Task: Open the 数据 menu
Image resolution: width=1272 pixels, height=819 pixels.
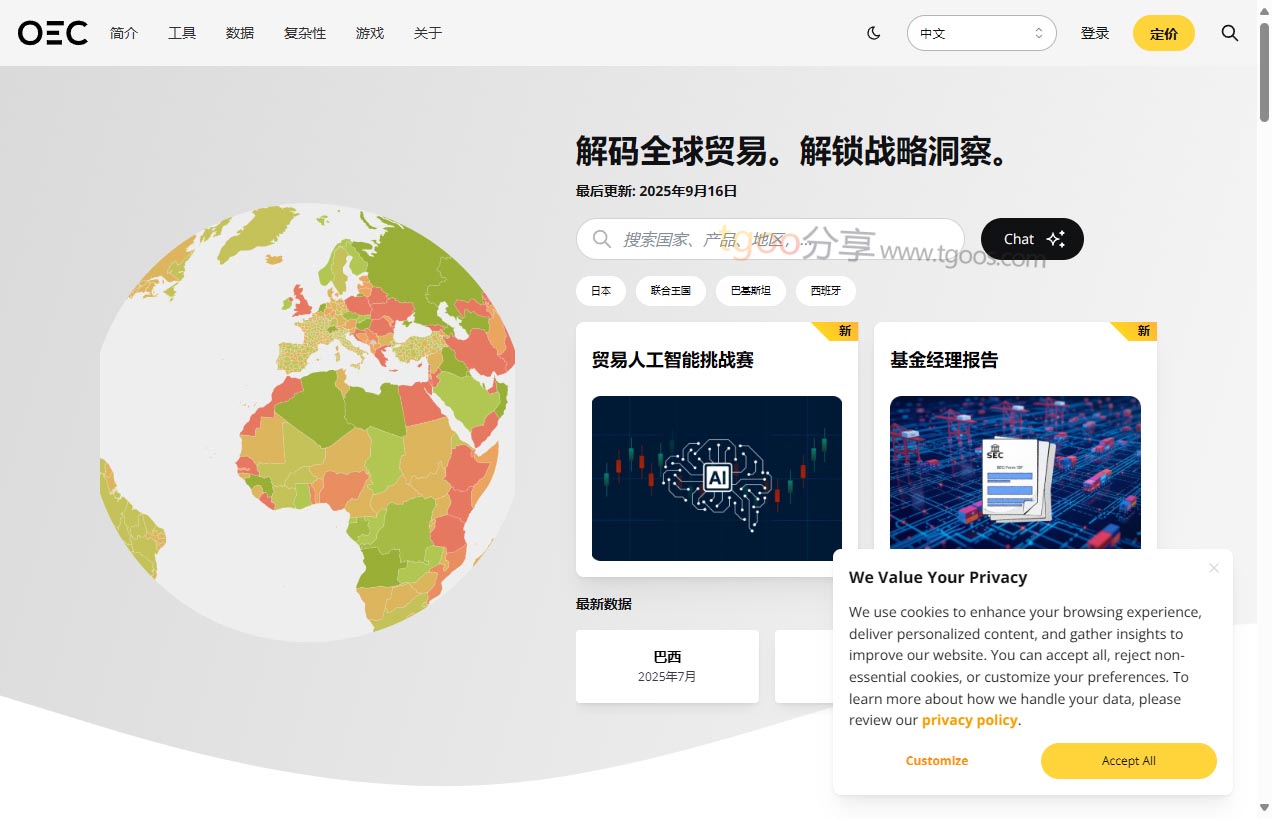Action: pyautogui.click(x=240, y=33)
